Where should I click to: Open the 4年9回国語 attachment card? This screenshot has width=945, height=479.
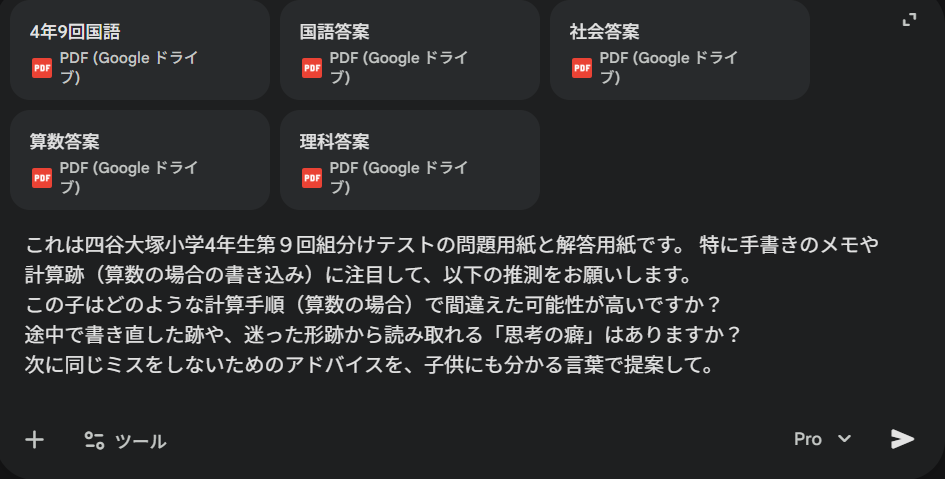click(139, 50)
